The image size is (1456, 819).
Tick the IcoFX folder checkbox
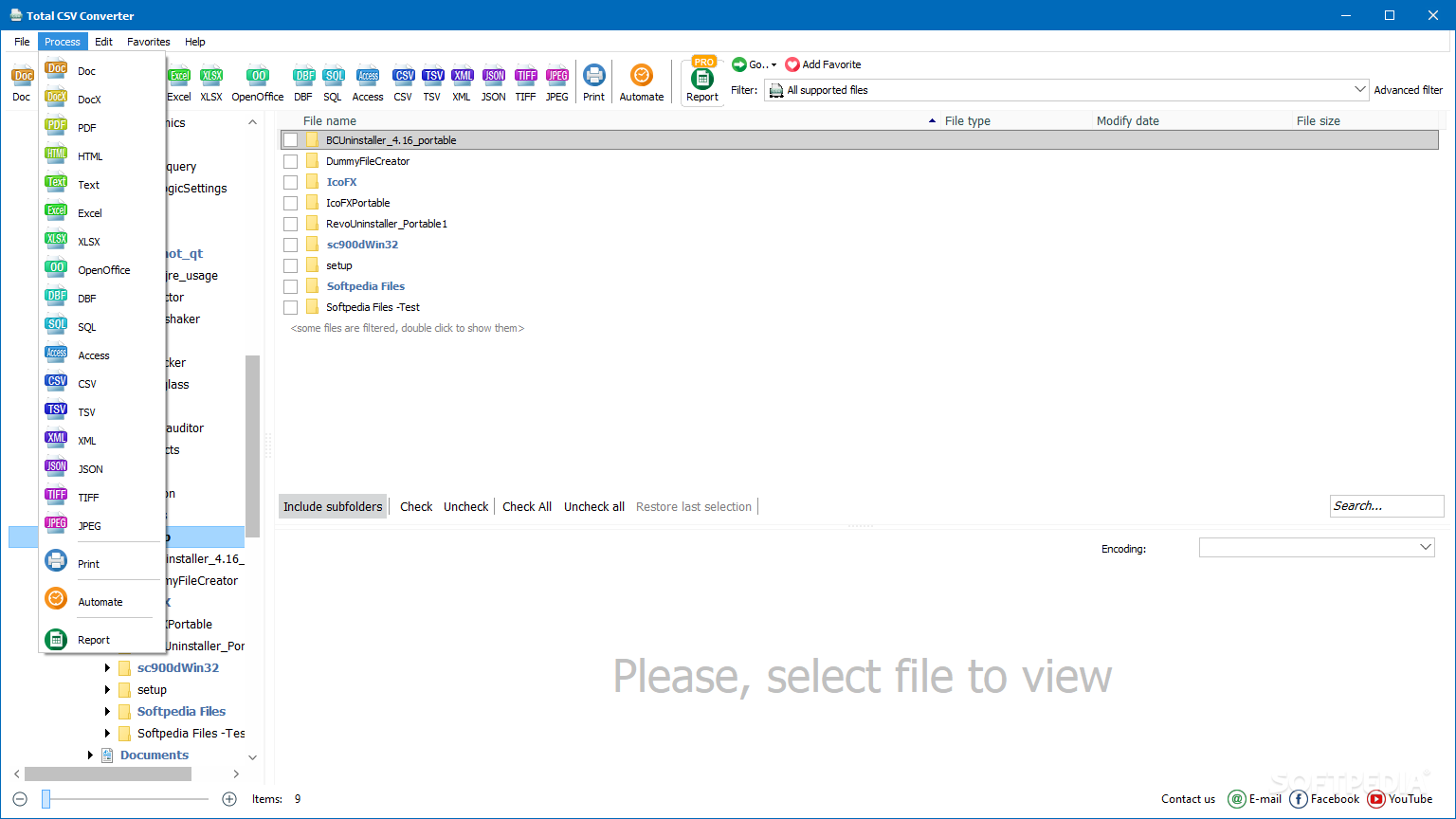pos(291,182)
